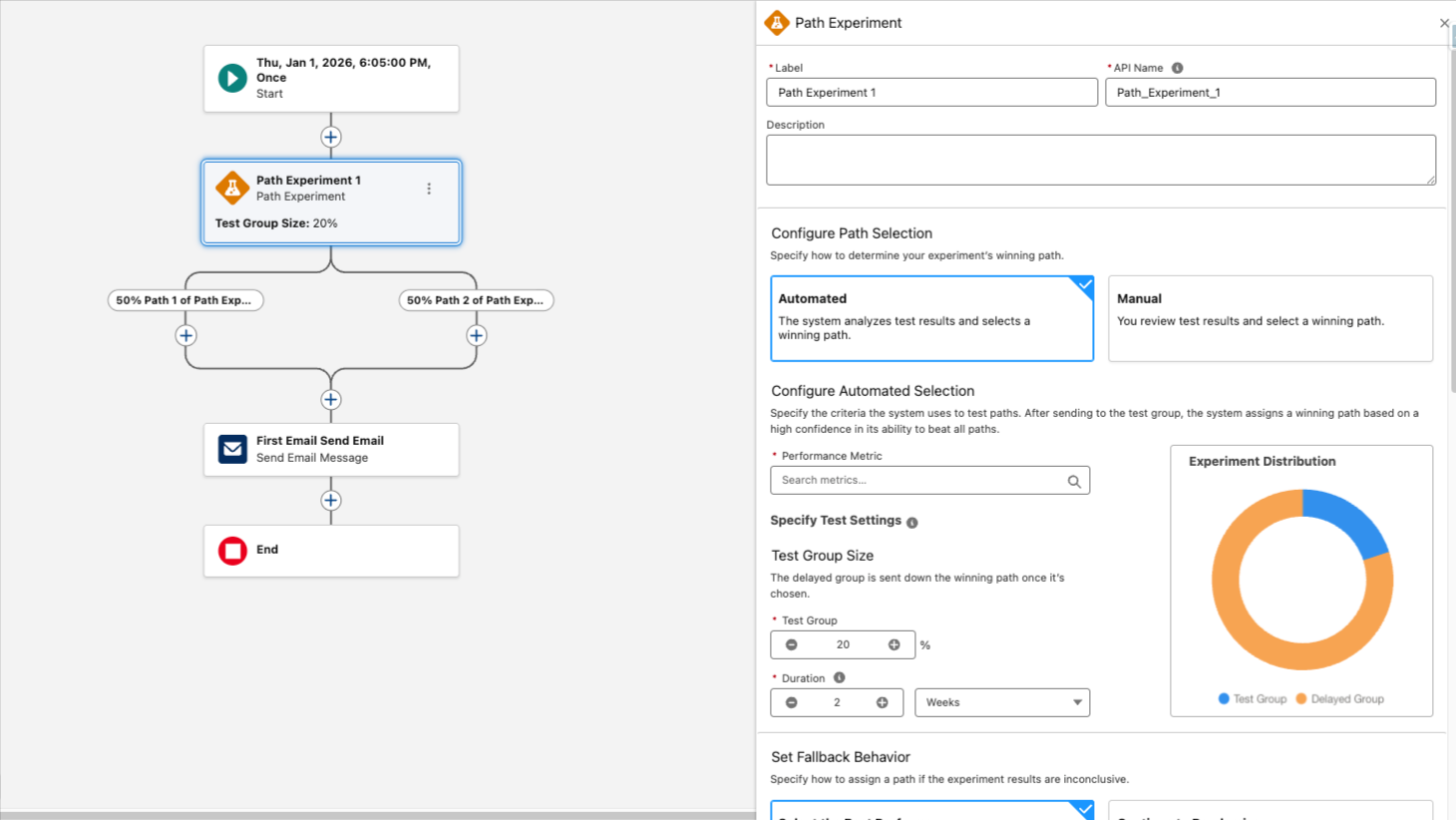Click API Name info icon
This screenshot has height=820, width=1456.
(x=1177, y=68)
